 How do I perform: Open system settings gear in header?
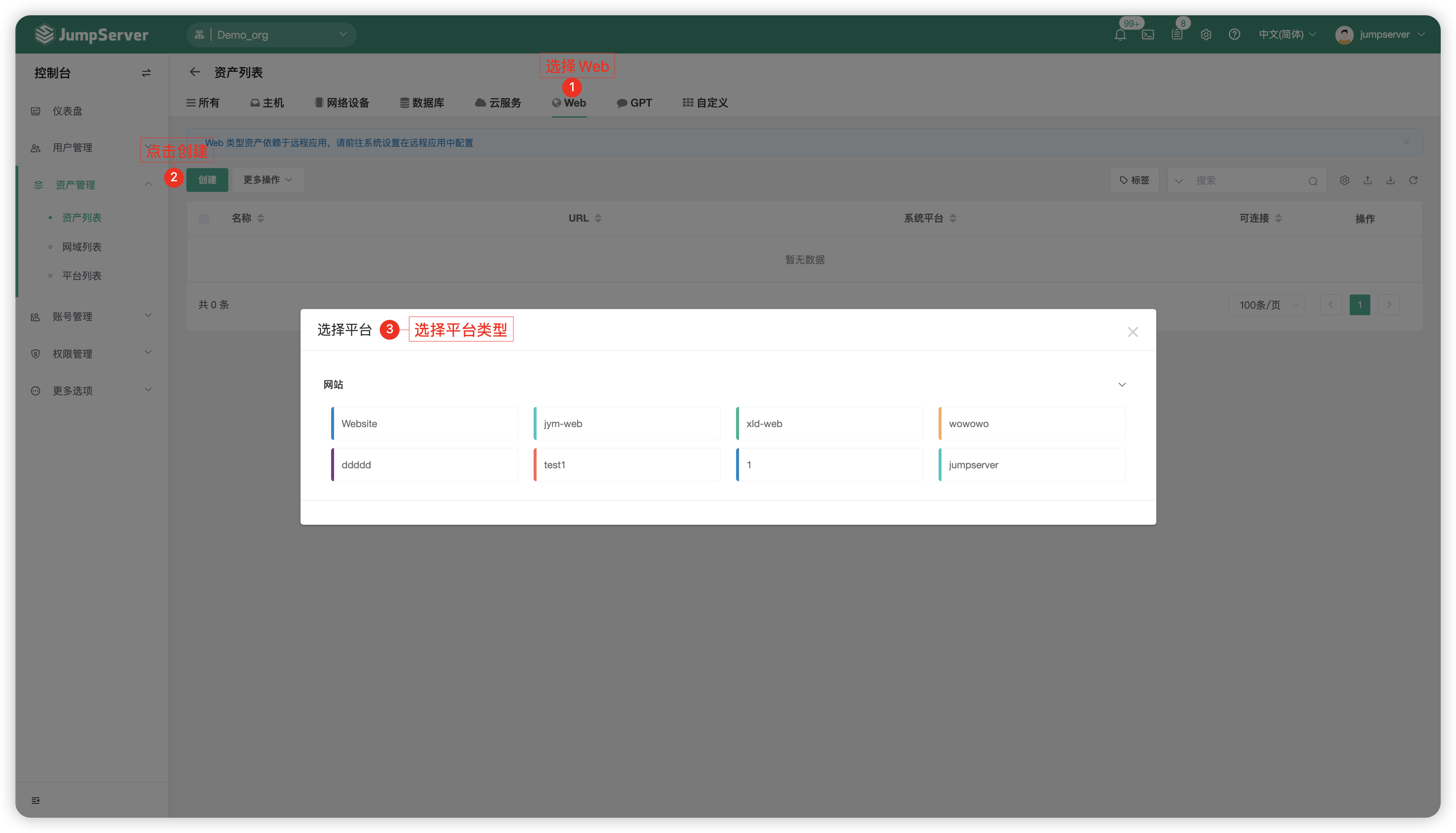[1206, 35]
